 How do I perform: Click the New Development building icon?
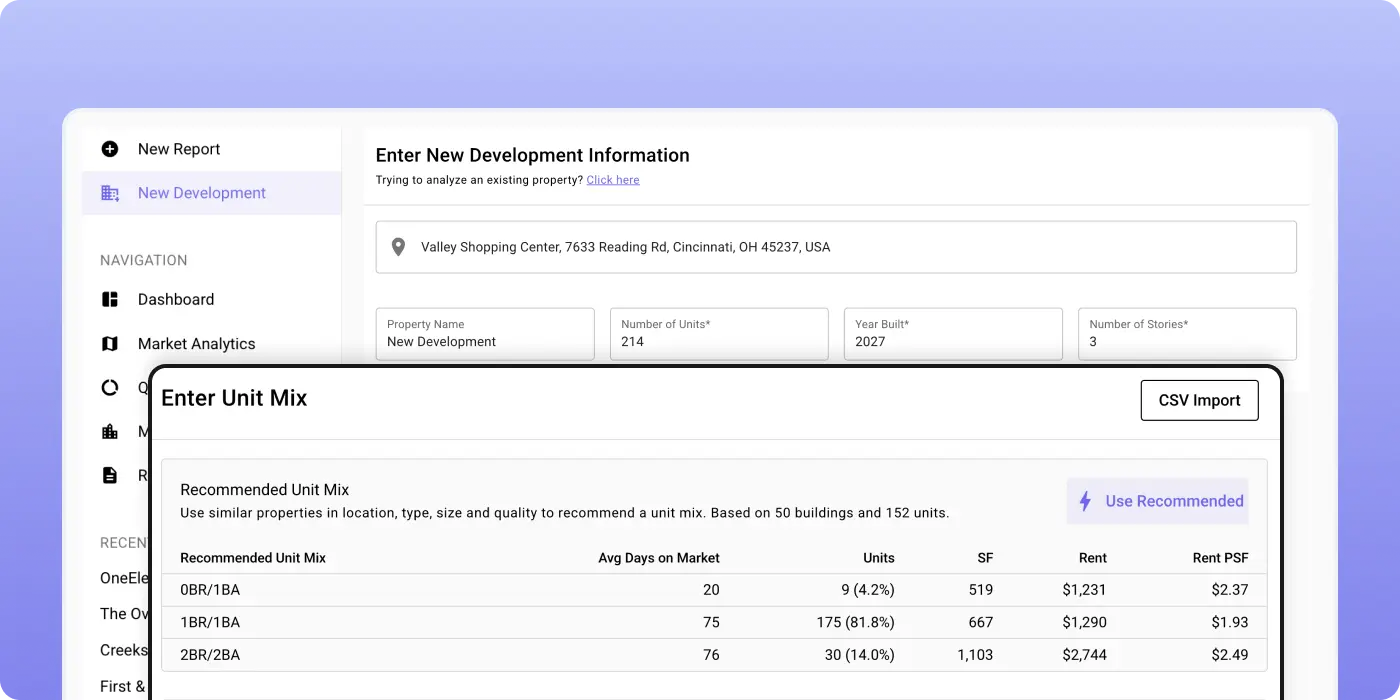pos(110,193)
